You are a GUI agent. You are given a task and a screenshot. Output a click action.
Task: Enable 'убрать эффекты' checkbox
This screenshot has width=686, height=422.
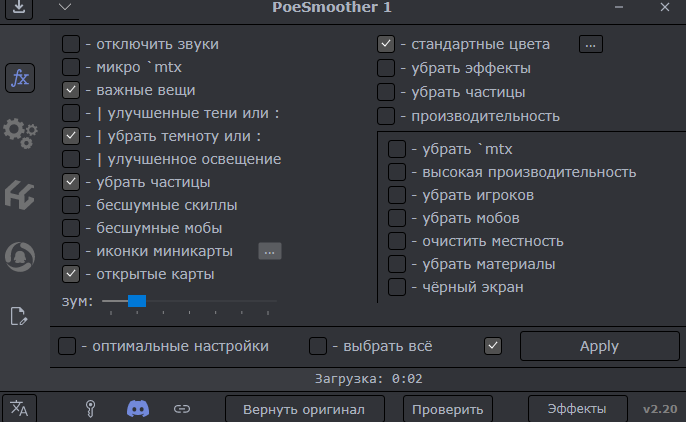tap(386, 68)
